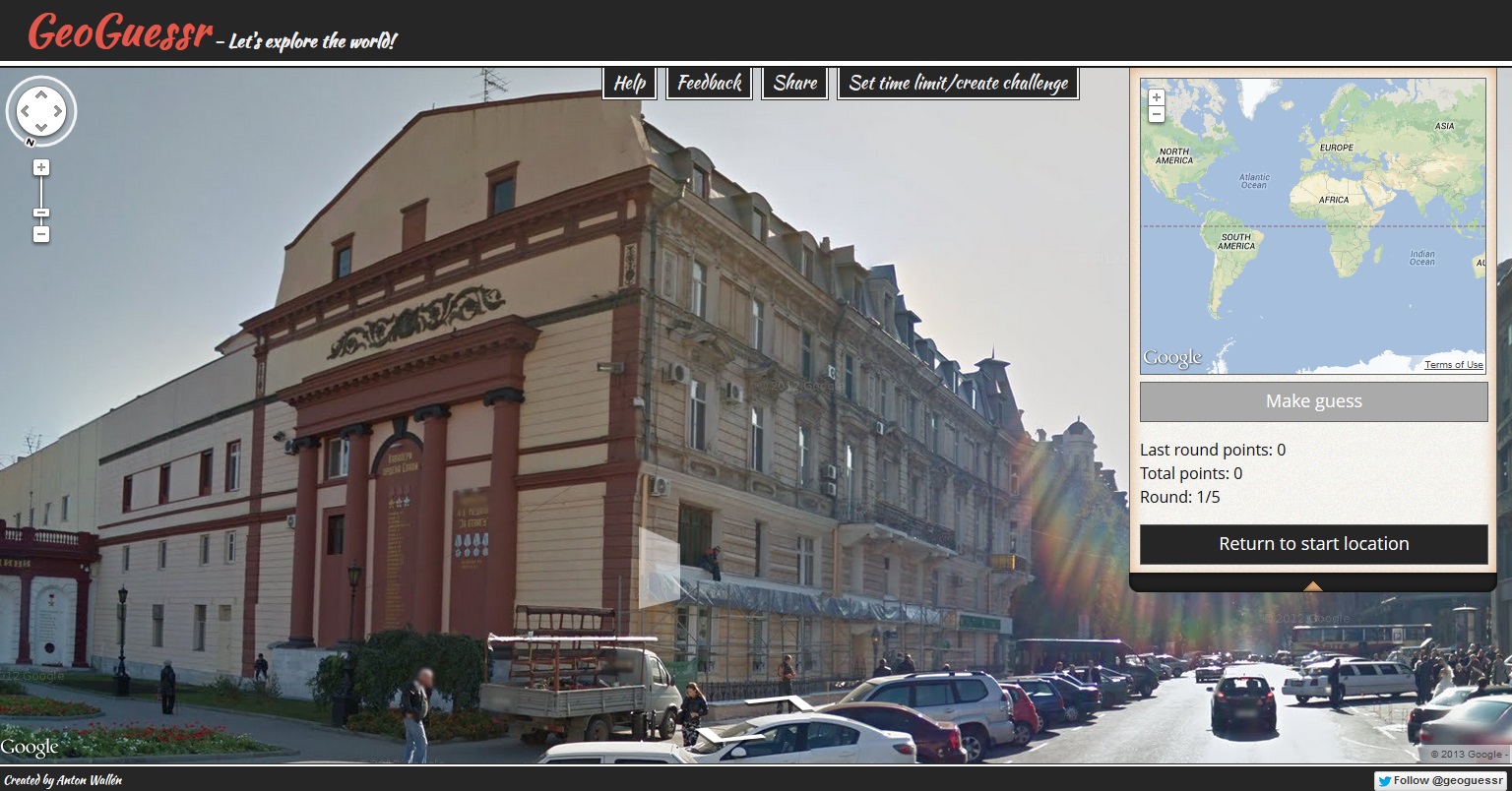Open the Terms of Use link
The width and height of the screenshot is (1512, 791).
[x=1453, y=365]
